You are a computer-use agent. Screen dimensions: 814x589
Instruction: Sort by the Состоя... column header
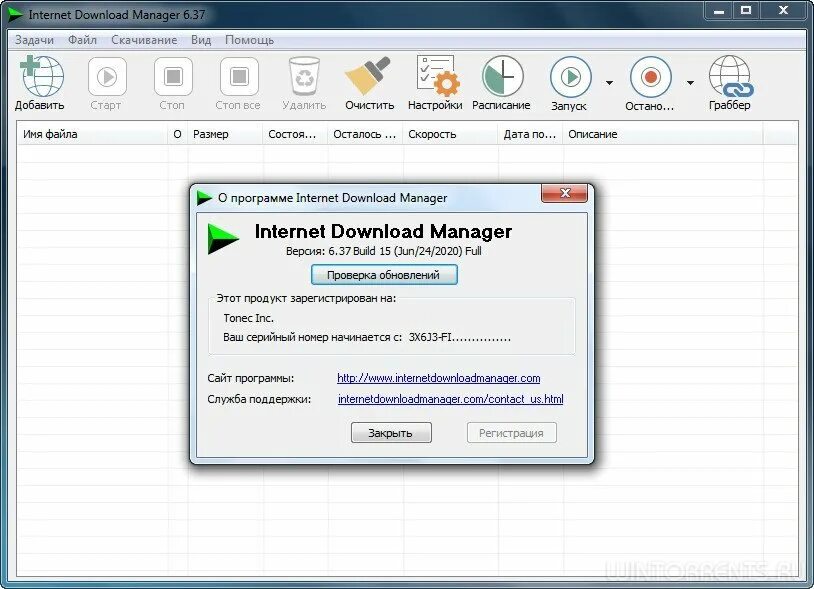[295, 134]
